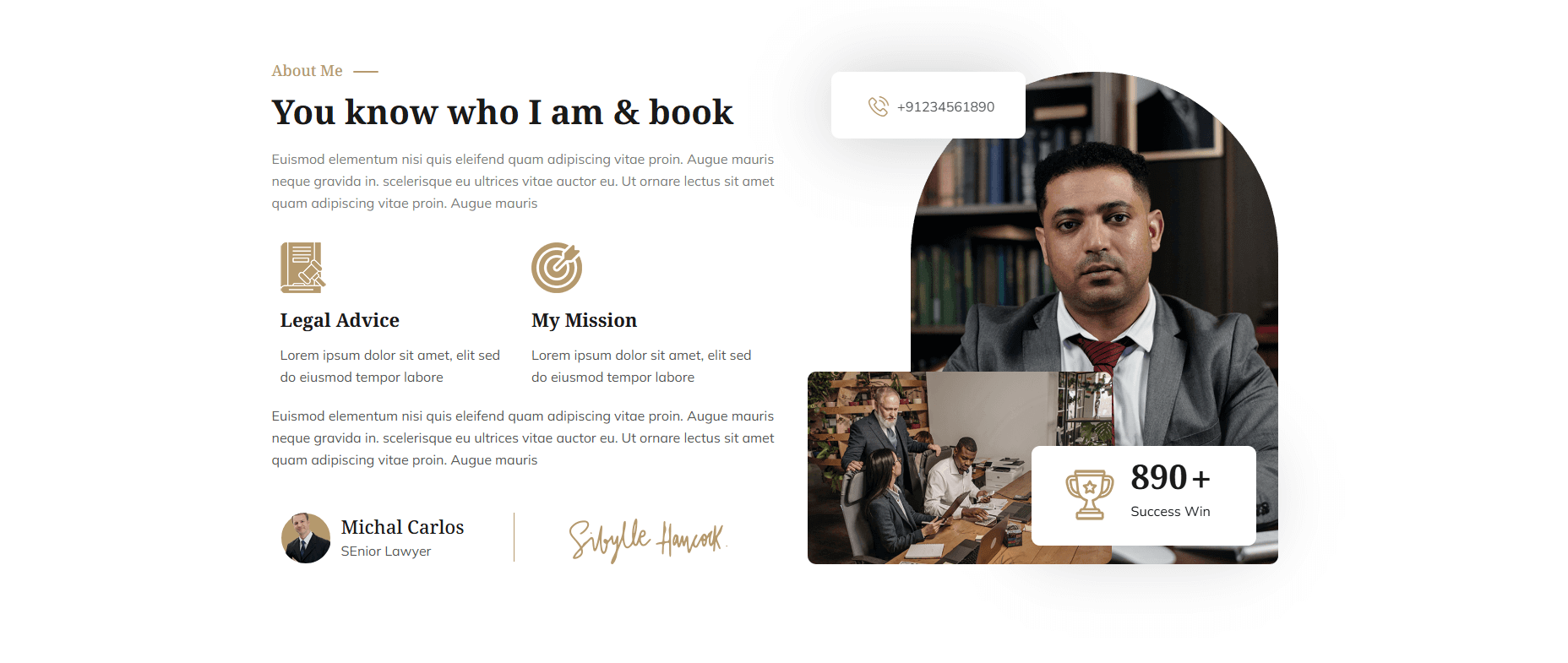This screenshot has height=663, width=1568.
Task: Click the Success Win label
Action: click(1170, 512)
